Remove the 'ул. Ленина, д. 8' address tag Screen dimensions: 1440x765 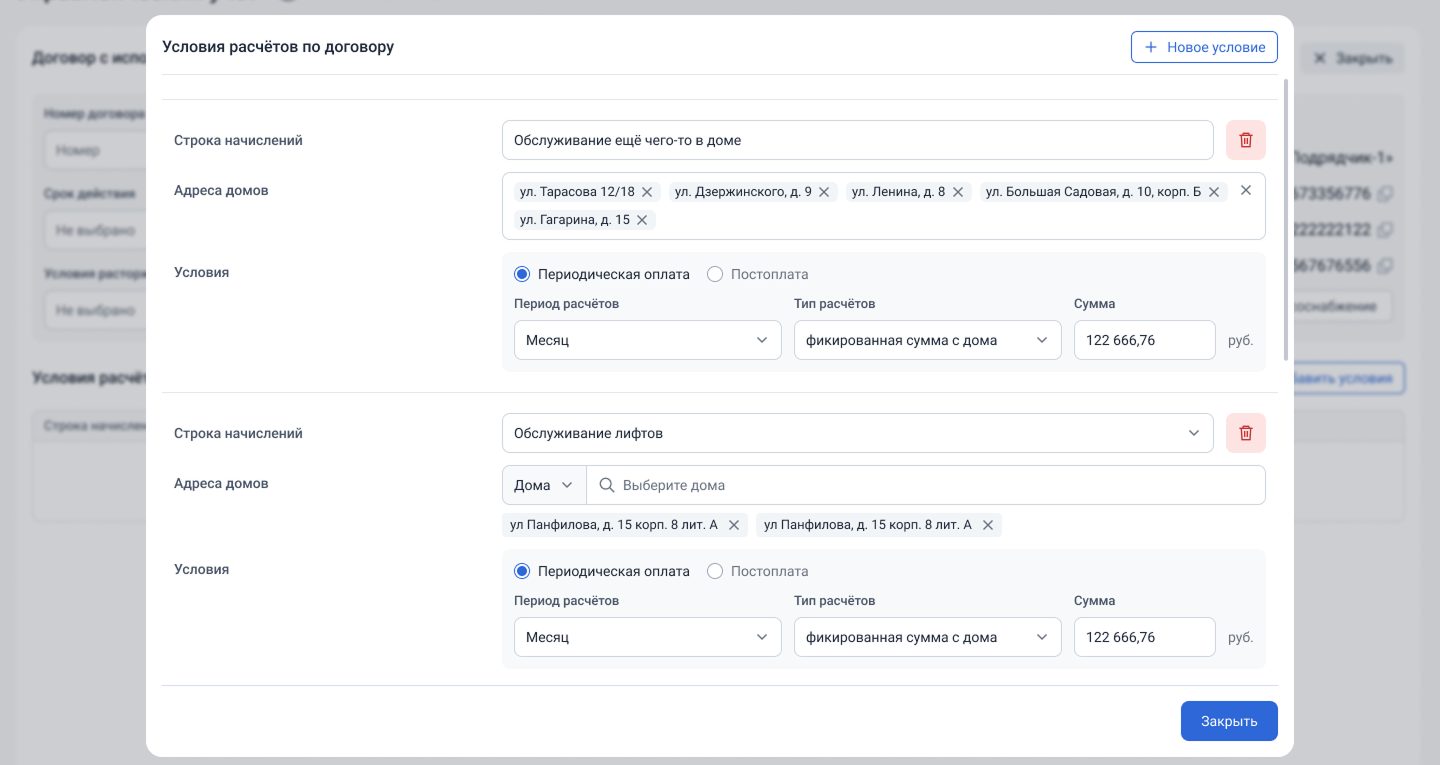(x=957, y=192)
